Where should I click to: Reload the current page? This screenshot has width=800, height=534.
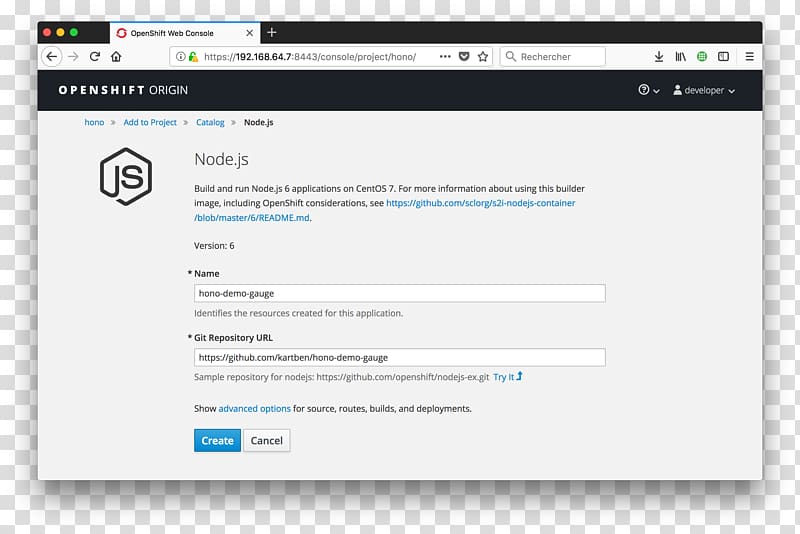95,57
